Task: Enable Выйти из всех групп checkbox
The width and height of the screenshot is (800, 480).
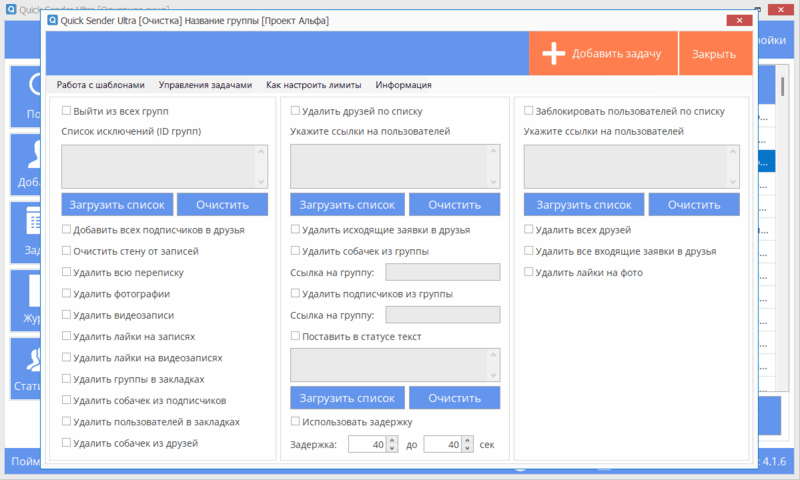Action: click(x=66, y=111)
